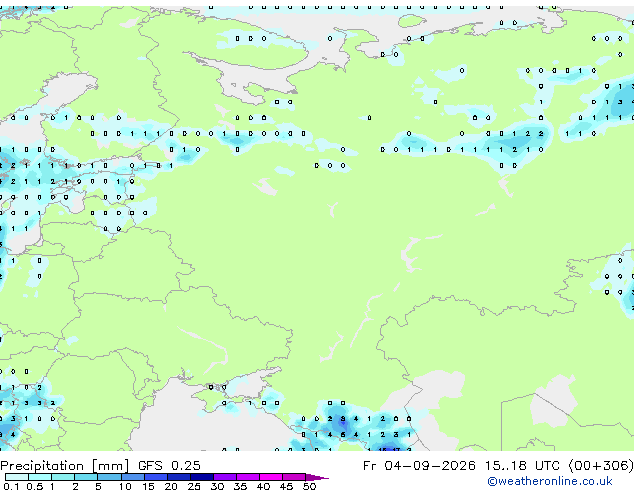Click the date 'Fr 04-09-2026' text
Viewport: 634px width, 490px height.
click(419, 466)
